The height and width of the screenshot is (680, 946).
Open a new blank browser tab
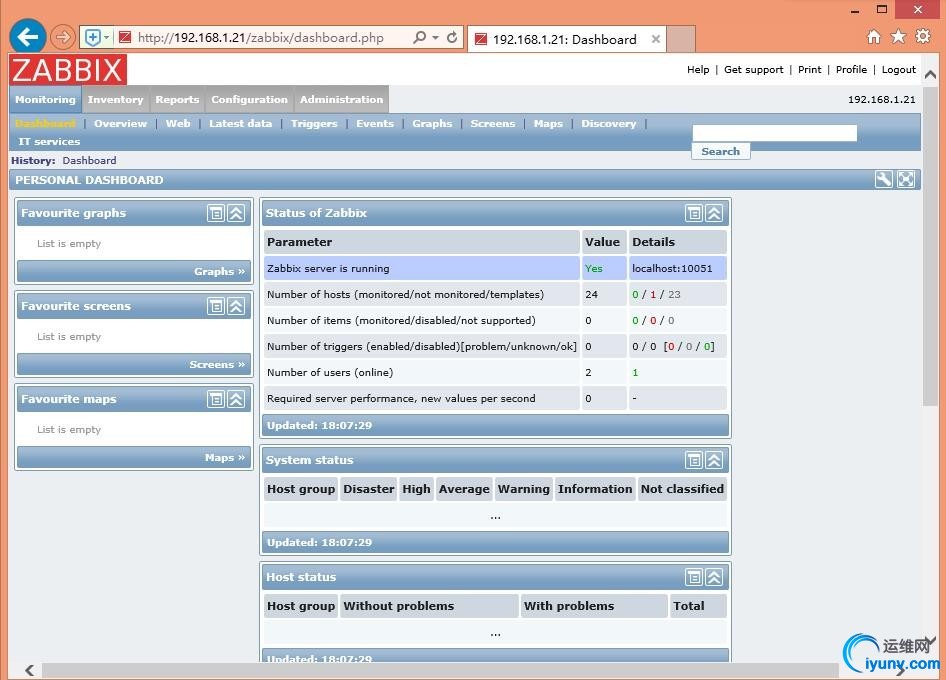click(681, 39)
